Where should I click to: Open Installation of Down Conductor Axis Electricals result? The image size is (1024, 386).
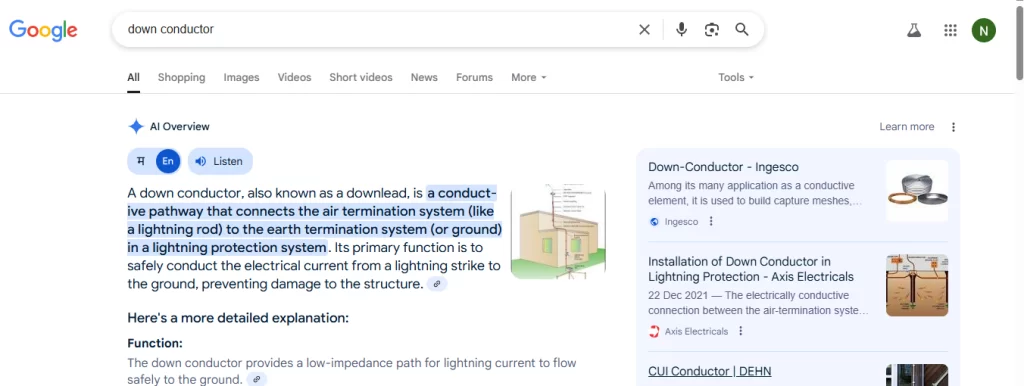click(751, 269)
